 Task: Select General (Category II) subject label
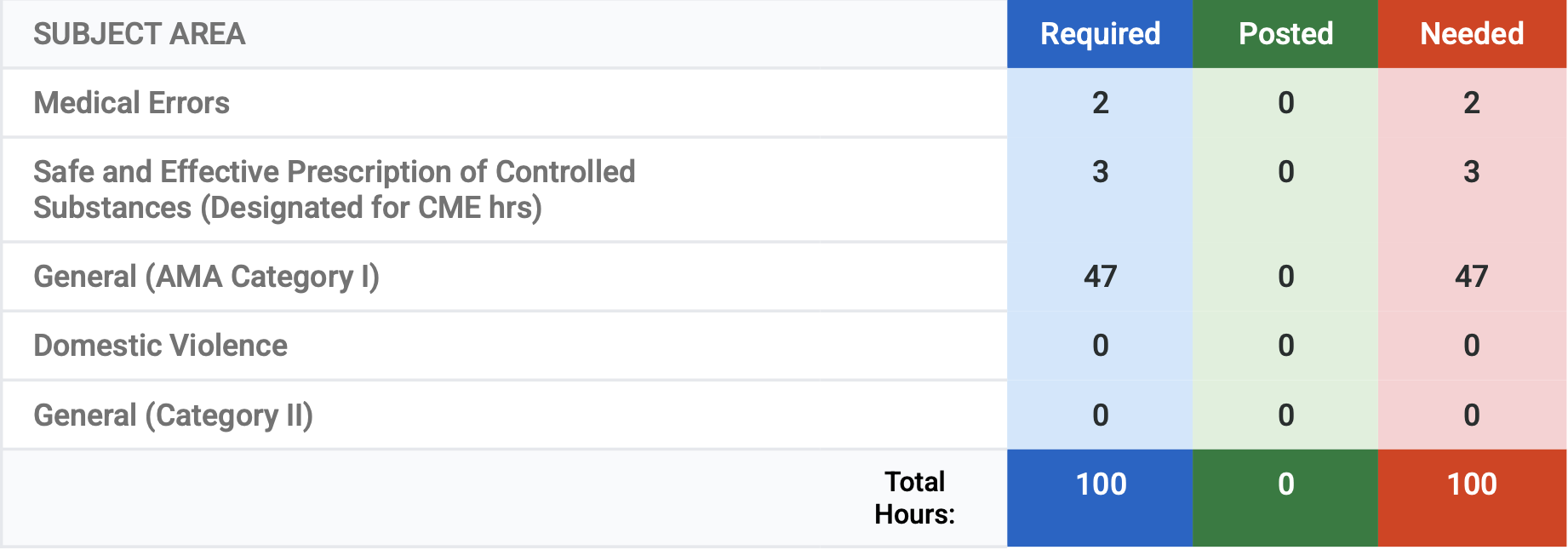tap(173, 415)
